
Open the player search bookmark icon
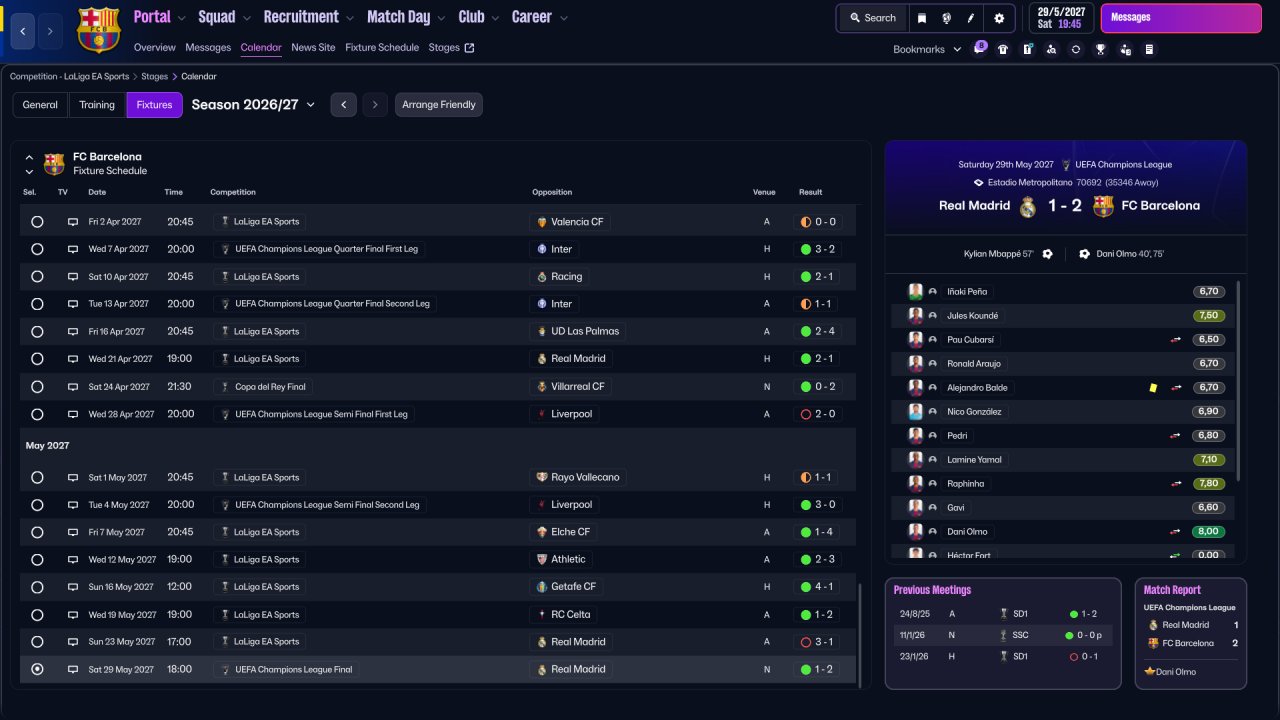1051,49
